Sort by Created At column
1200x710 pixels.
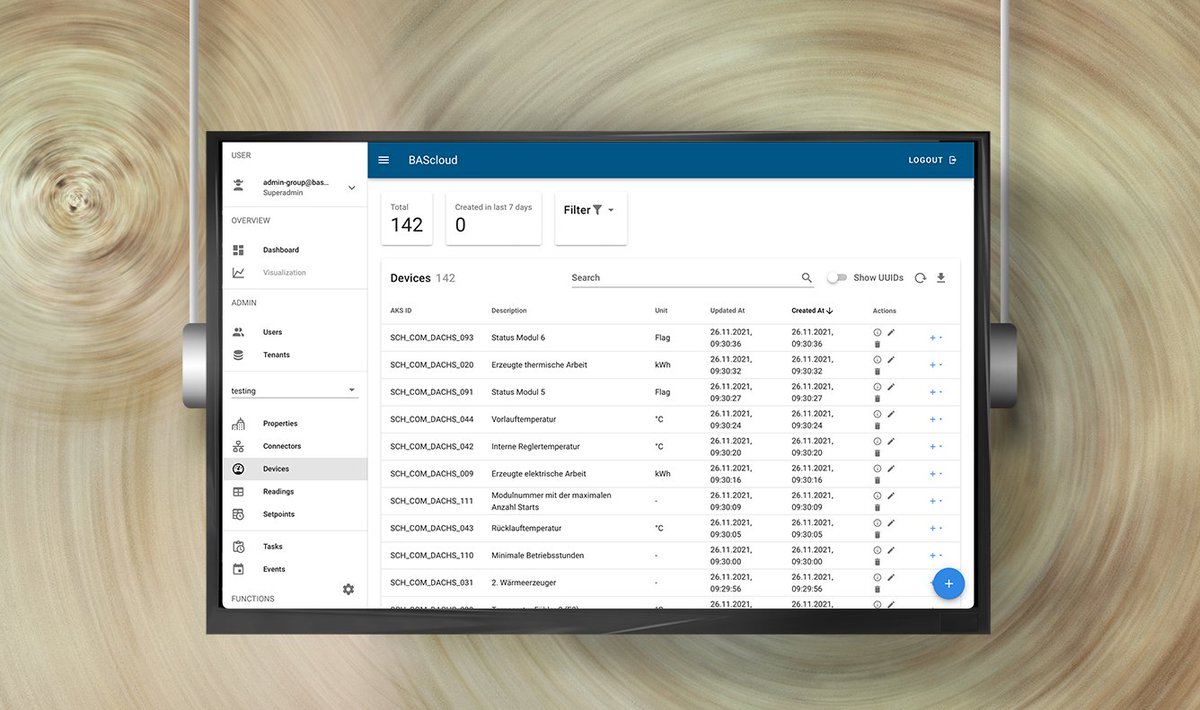(x=812, y=311)
